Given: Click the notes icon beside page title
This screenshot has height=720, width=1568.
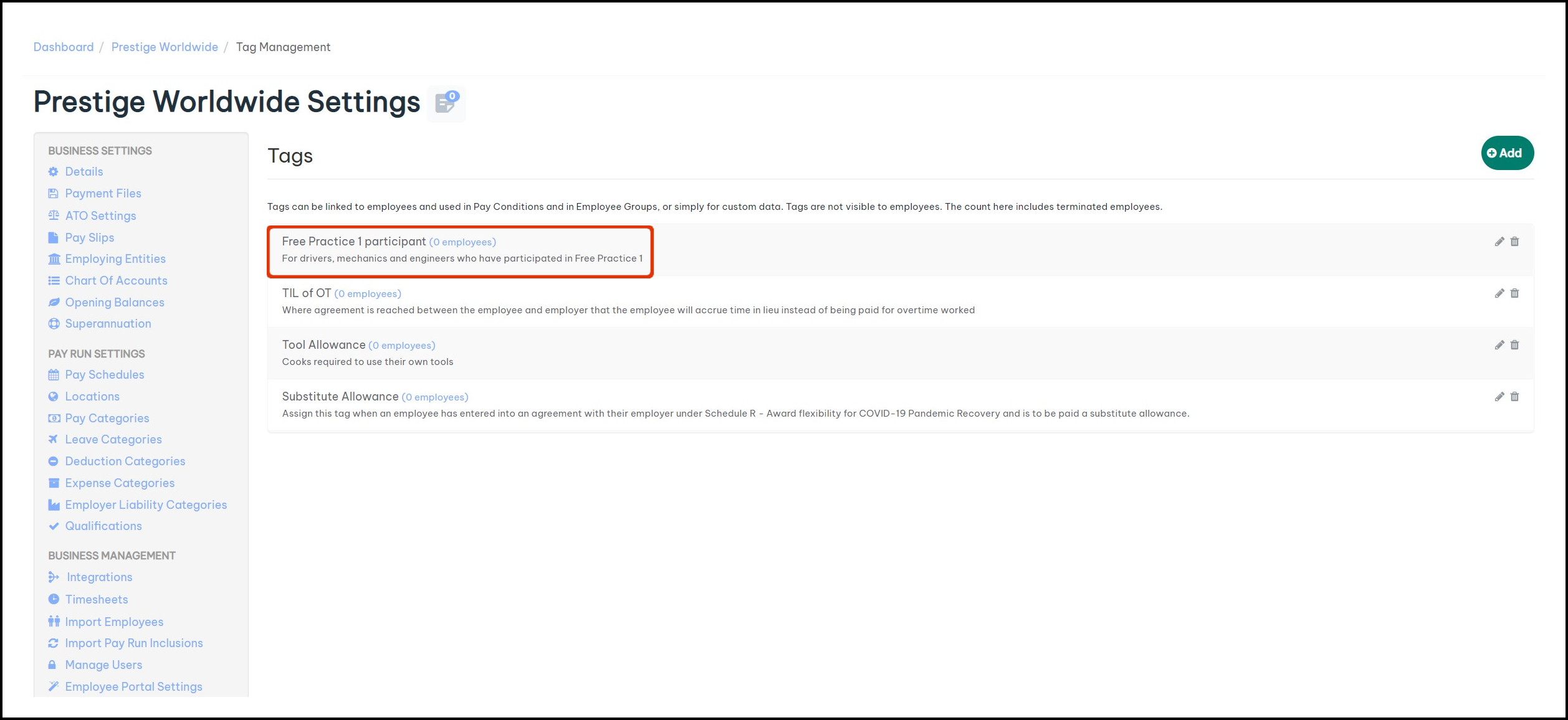Looking at the screenshot, I should pyautogui.click(x=446, y=103).
